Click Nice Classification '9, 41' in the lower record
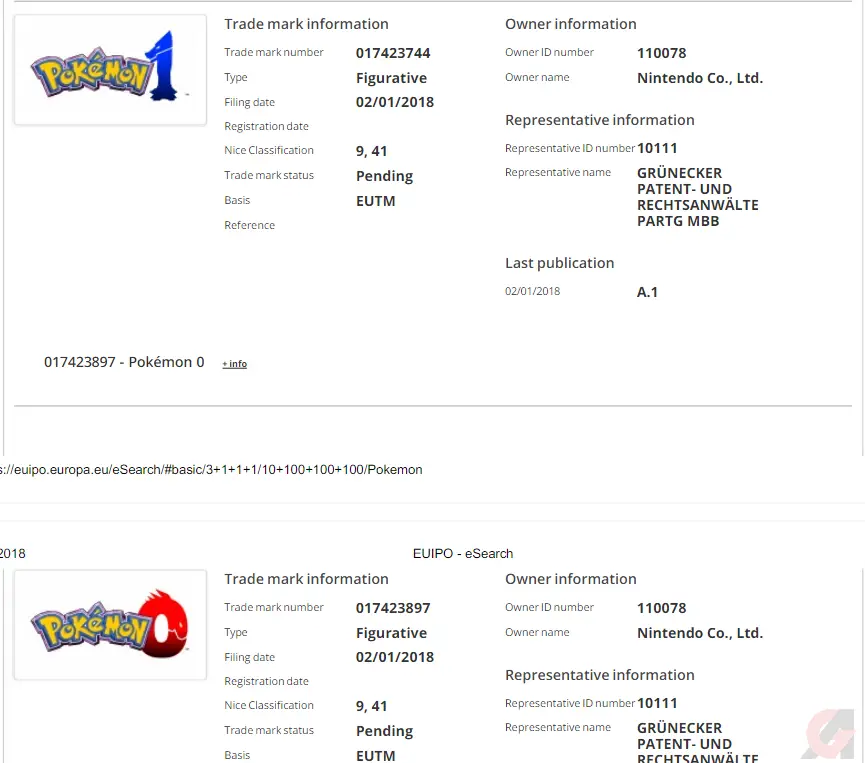 coord(371,706)
